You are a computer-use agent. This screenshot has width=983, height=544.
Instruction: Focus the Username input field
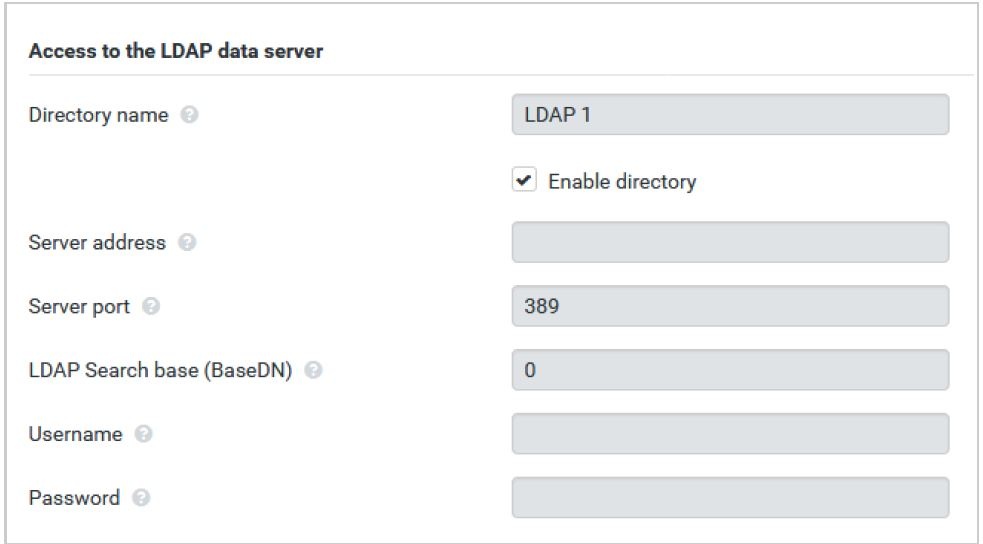coord(730,434)
